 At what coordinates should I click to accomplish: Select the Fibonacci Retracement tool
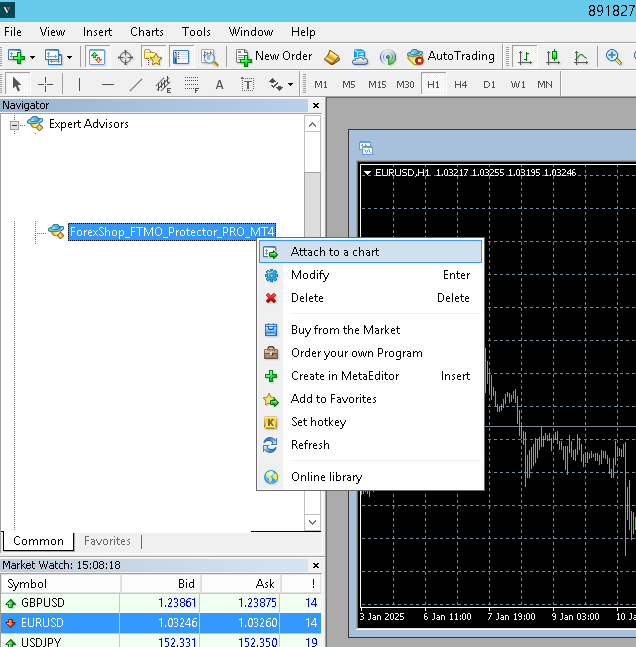(192, 85)
